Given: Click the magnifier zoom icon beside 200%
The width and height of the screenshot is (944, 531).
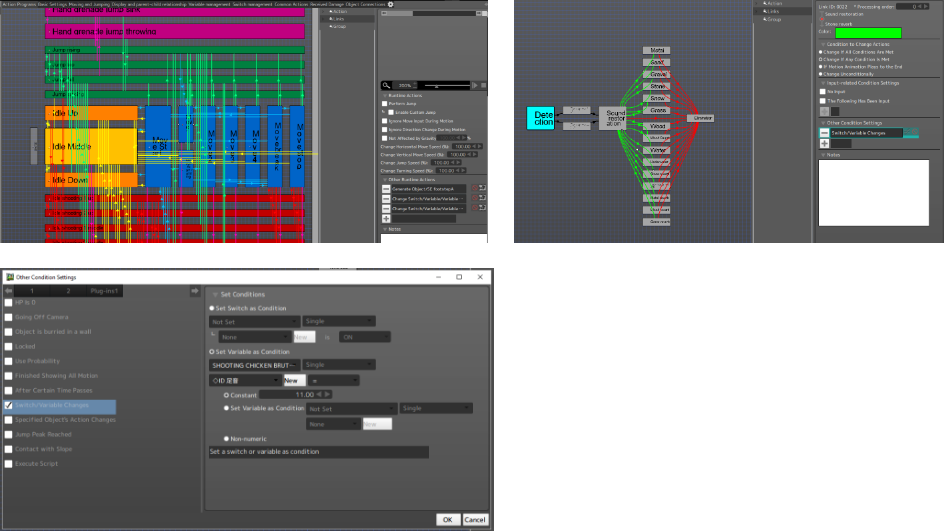Looking at the screenshot, I should click(x=386, y=85).
